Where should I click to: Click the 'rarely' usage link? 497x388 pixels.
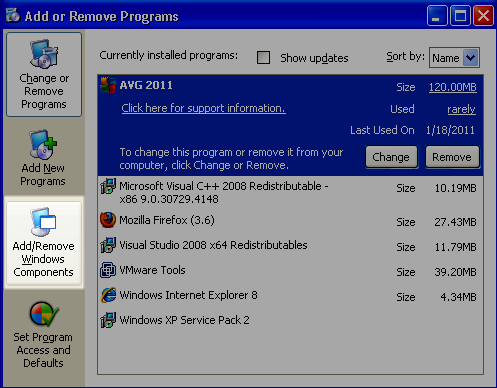pos(461,109)
